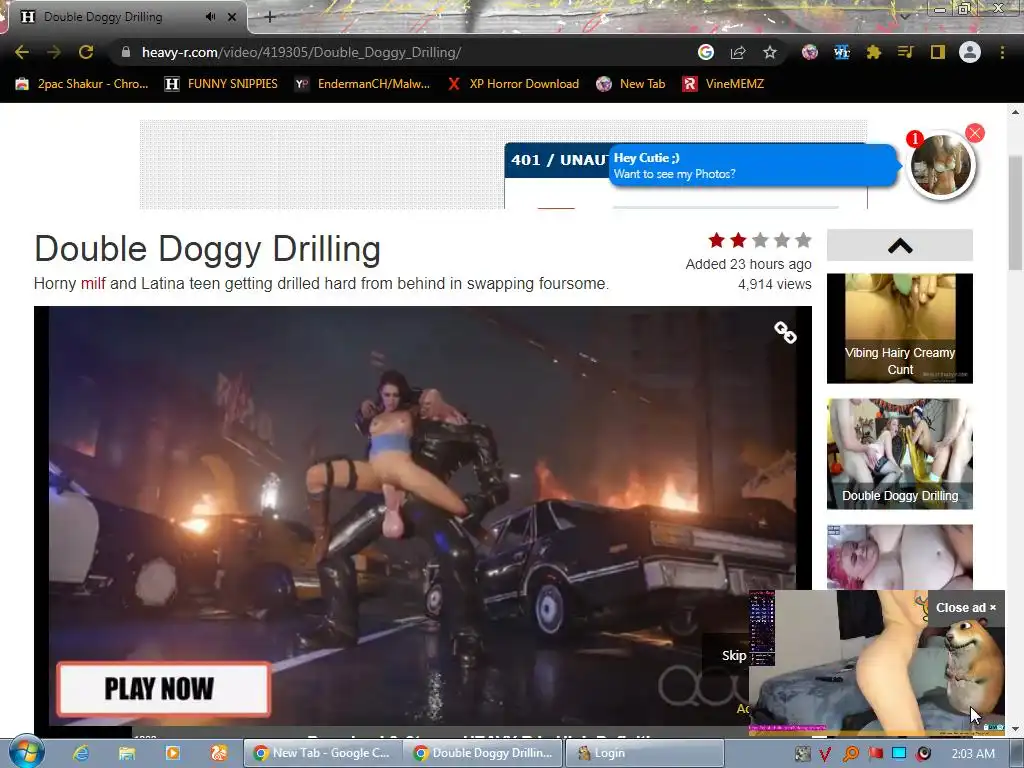The height and width of the screenshot is (768, 1024).
Task: Open the New Tab bookmark
Action: click(631, 84)
